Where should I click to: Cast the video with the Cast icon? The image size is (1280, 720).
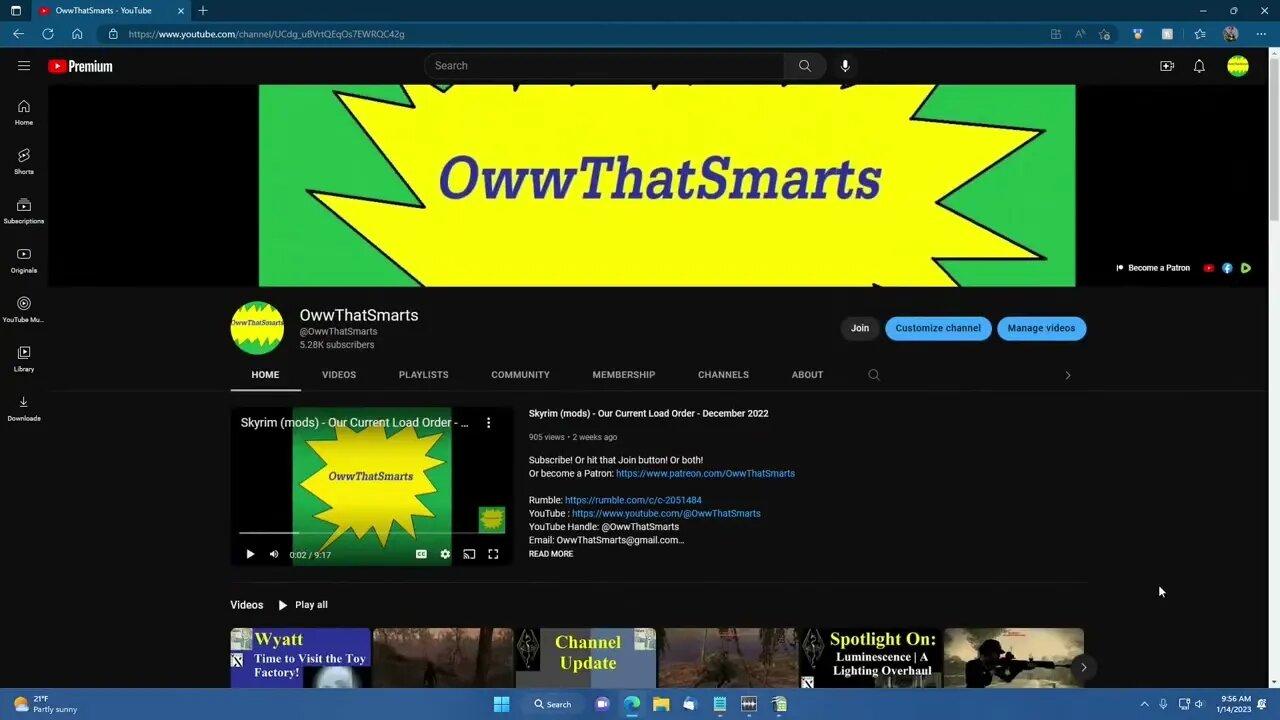coord(469,554)
